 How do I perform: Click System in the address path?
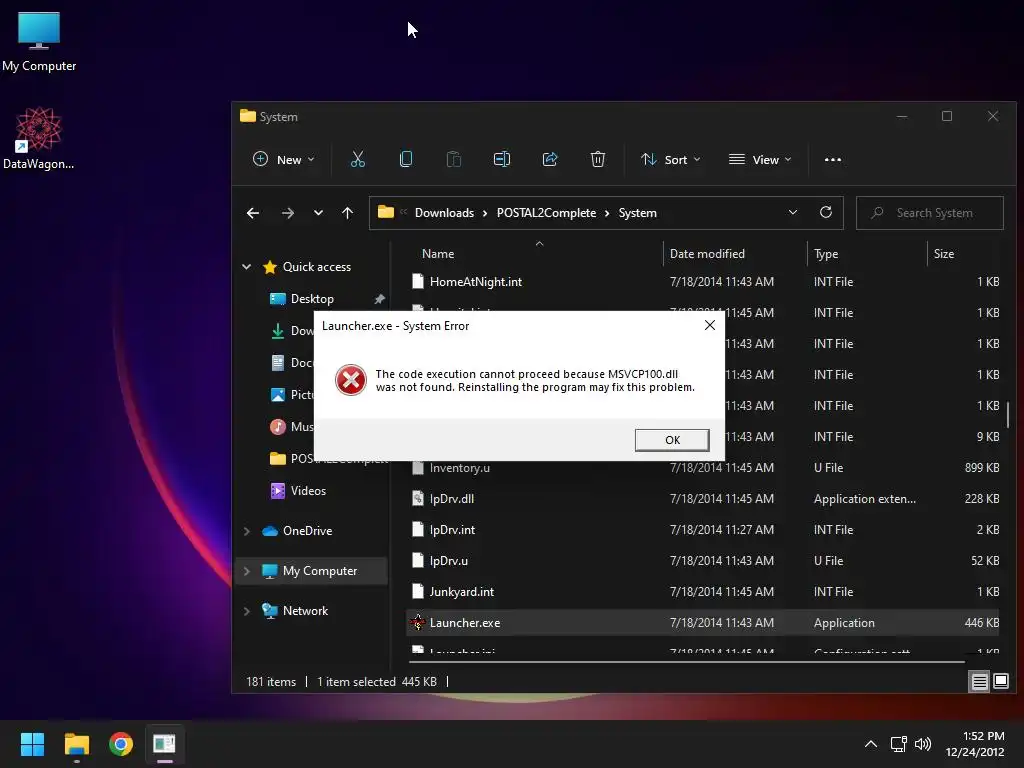[x=637, y=213]
